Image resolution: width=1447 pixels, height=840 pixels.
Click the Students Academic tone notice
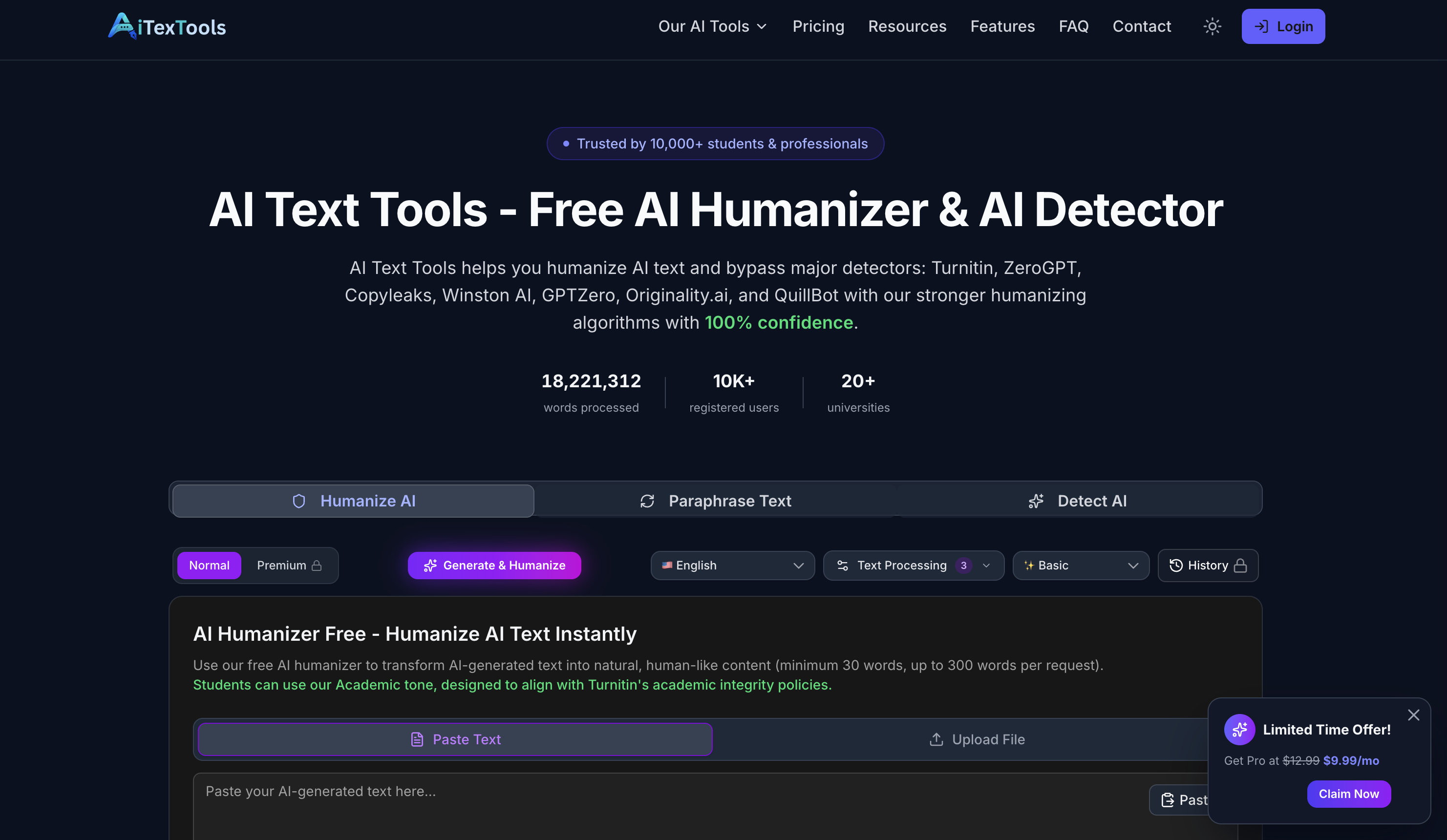point(512,685)
